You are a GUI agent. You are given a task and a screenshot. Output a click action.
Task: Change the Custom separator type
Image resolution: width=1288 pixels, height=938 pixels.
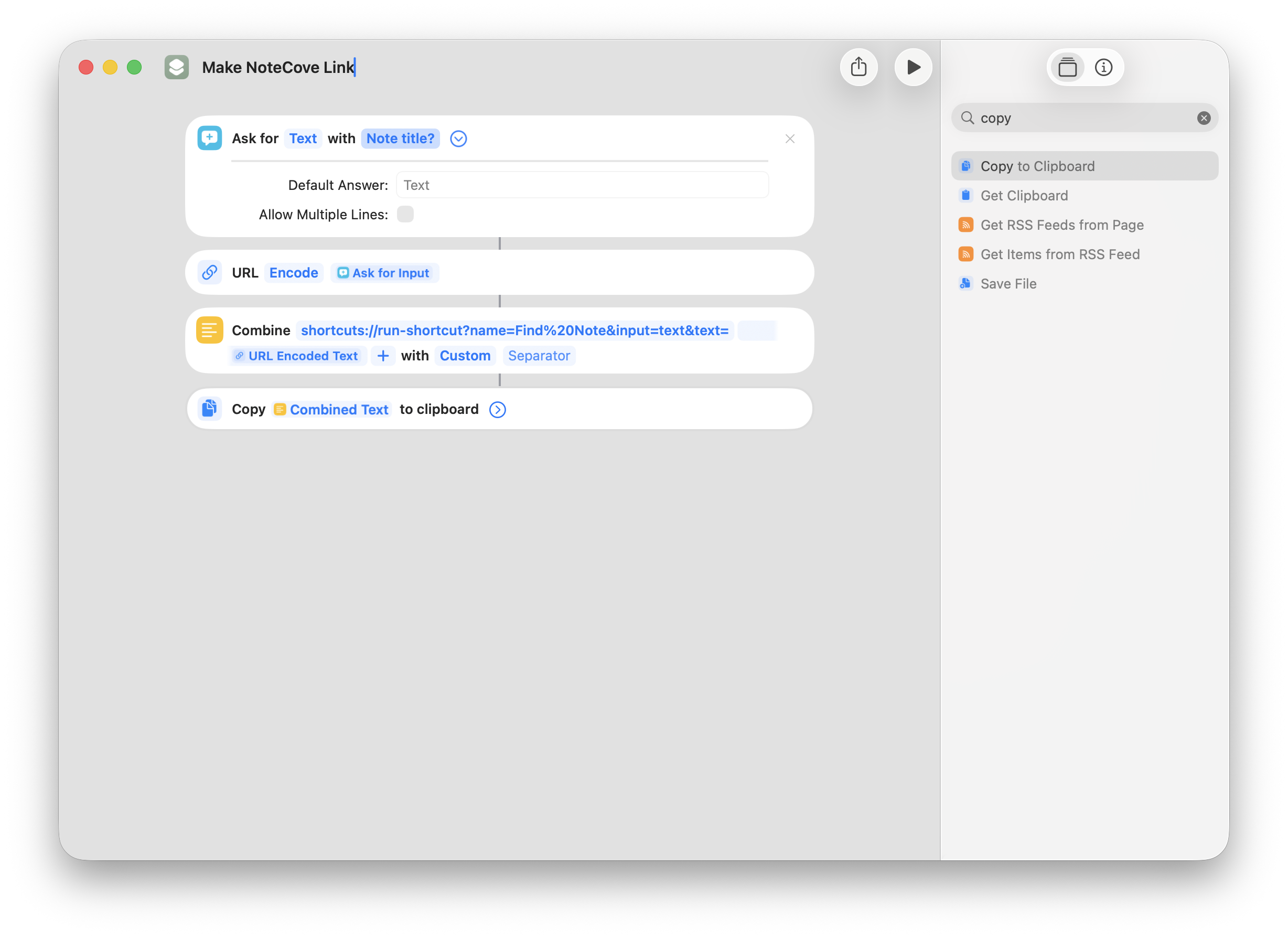(465, 356)
